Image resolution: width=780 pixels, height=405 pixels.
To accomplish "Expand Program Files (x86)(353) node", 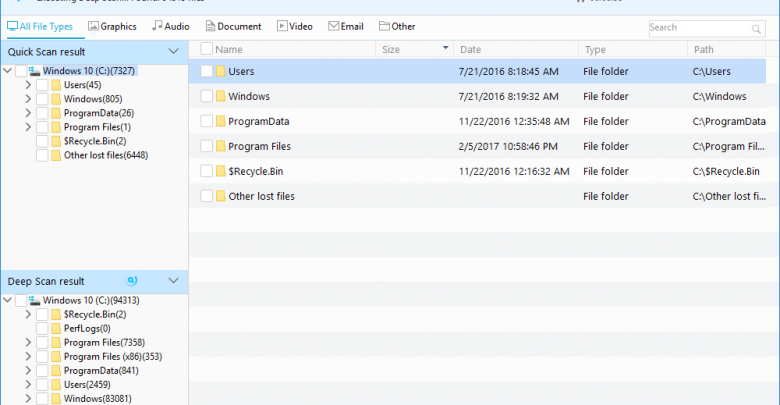I will coord(28,356).
